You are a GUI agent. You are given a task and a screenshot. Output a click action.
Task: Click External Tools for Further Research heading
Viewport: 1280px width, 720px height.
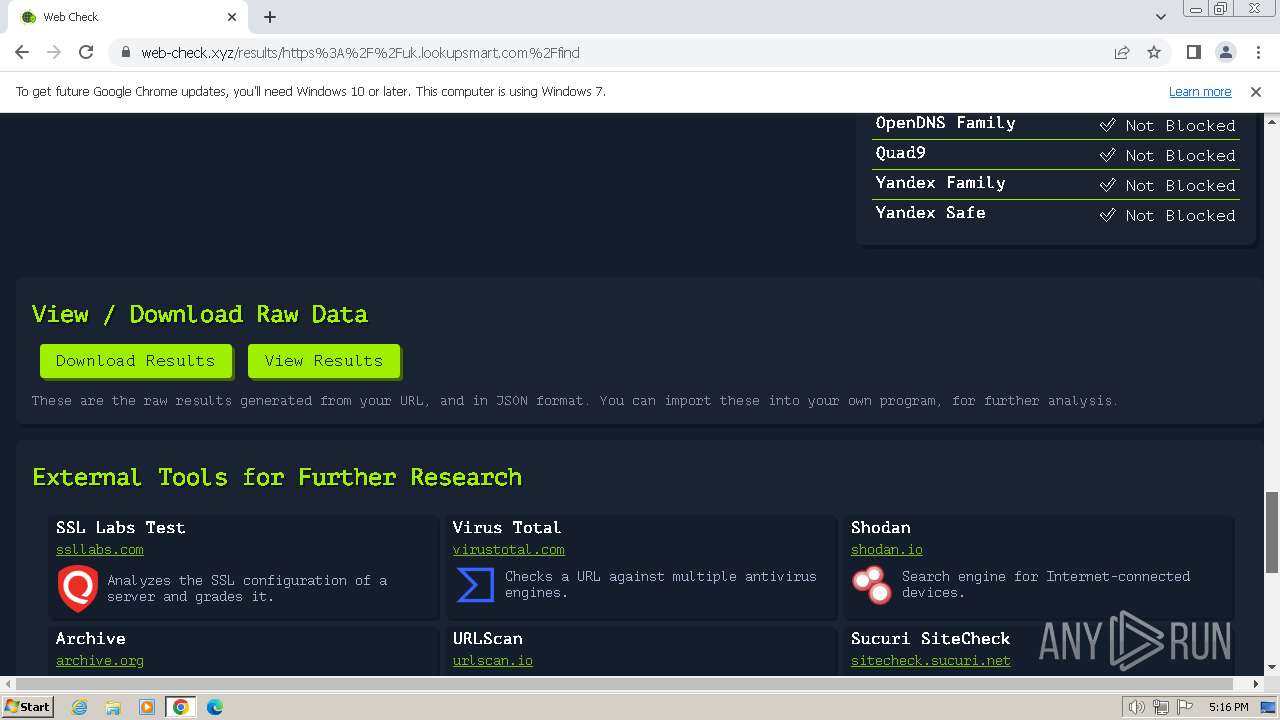[x=277, y=477]
